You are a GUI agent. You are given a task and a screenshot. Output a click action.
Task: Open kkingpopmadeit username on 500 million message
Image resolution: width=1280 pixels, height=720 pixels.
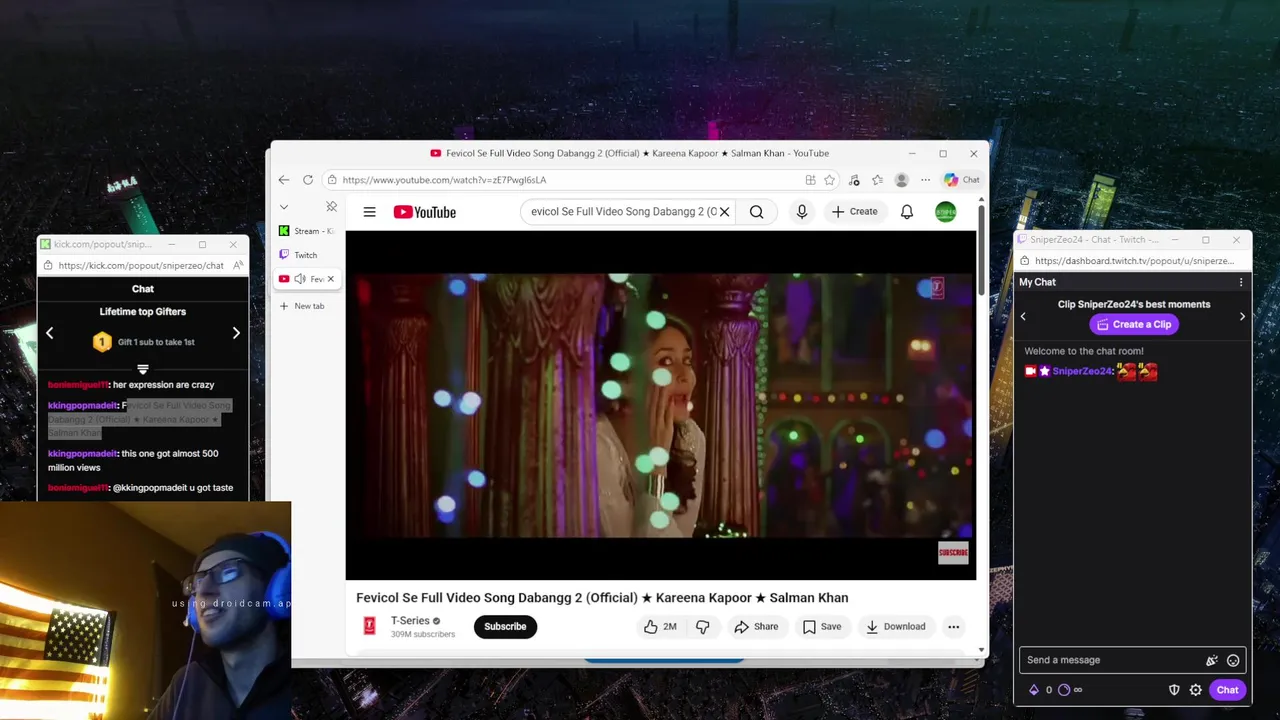tap(82, 454)
